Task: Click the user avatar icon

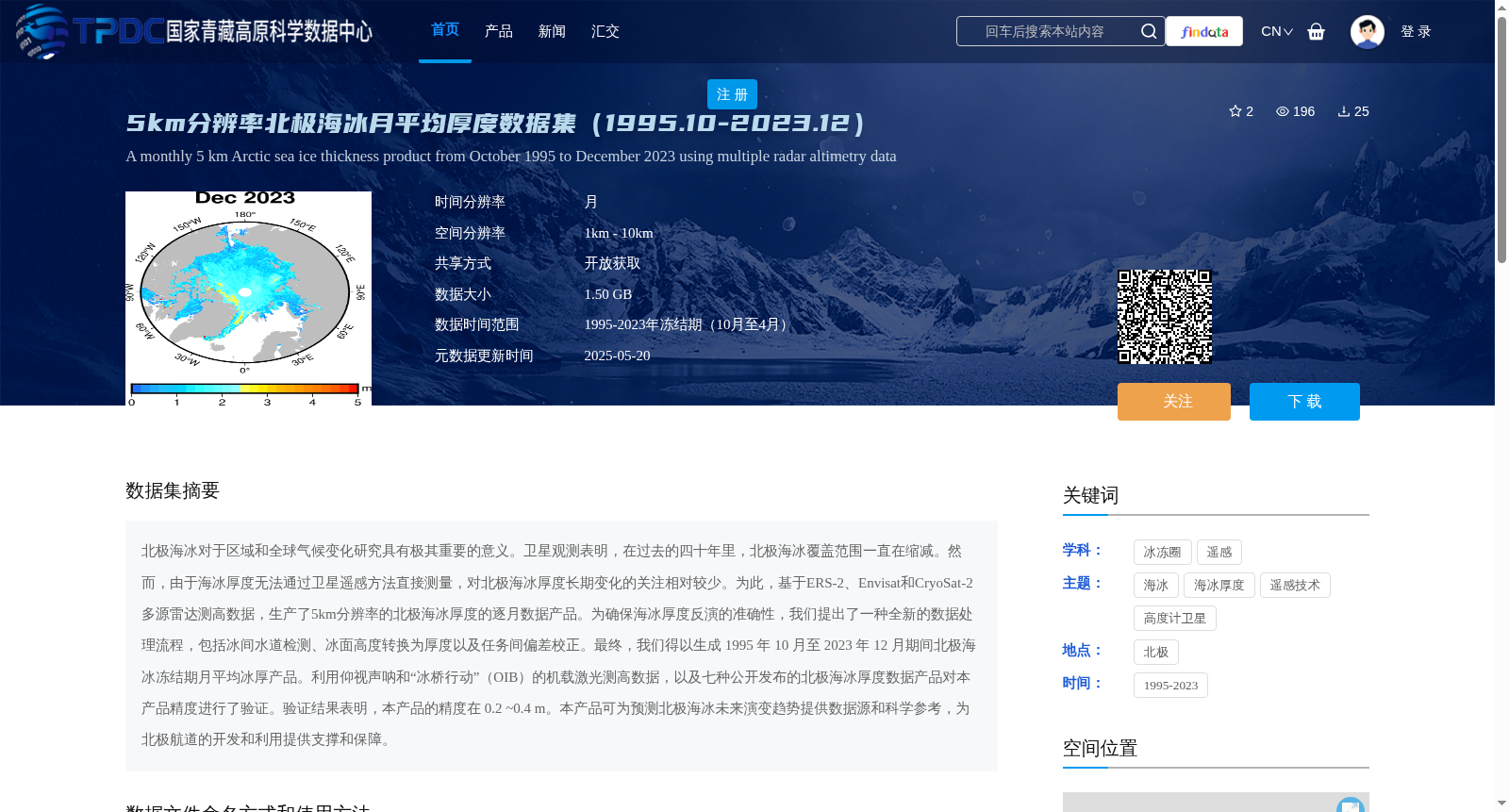Action: pos(1367,31)
